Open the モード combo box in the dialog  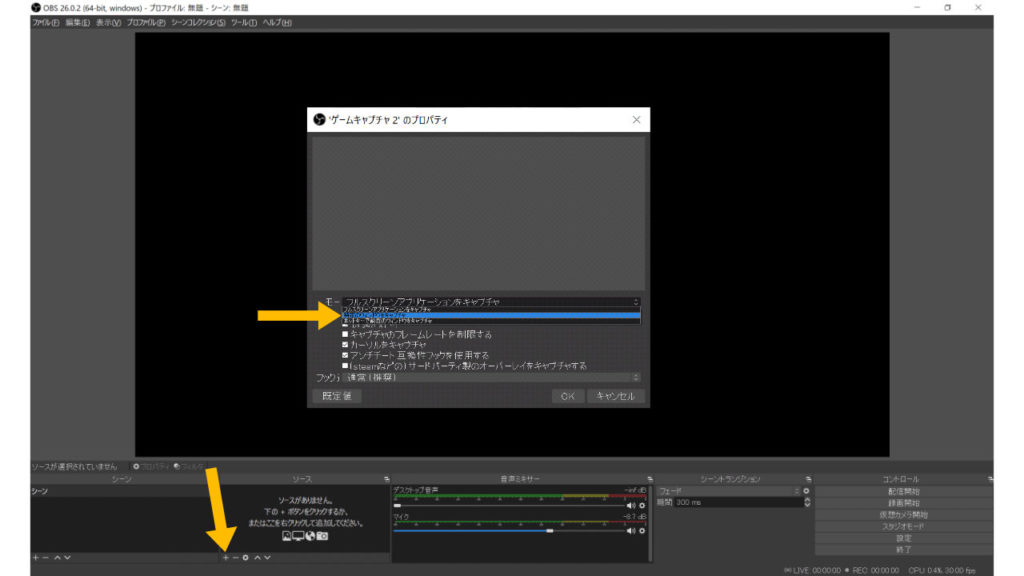tap(491, 302)
